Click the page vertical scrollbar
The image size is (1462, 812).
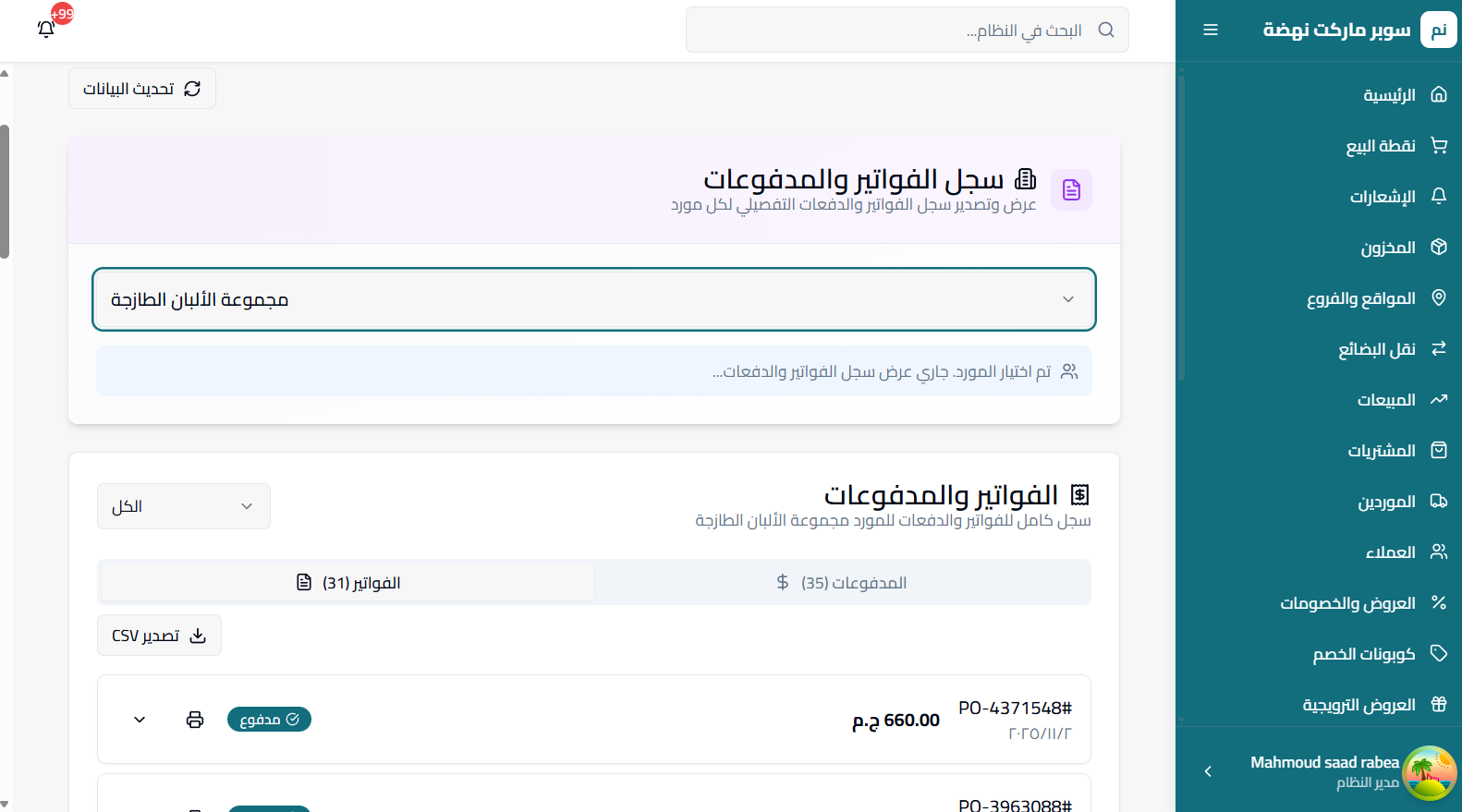pos(5,190)
